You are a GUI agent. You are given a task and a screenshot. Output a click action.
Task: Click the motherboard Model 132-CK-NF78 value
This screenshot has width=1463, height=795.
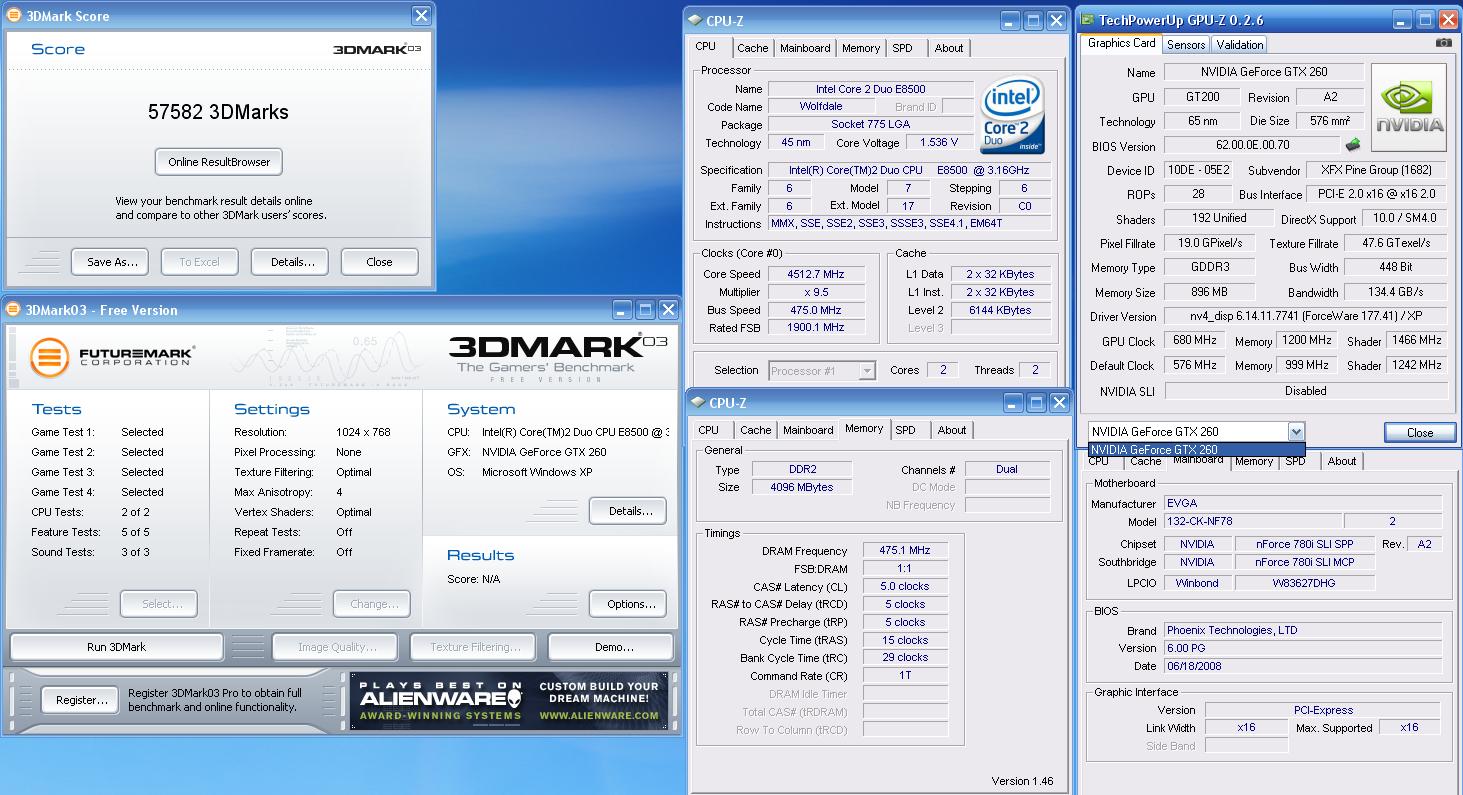point(1251,522)
